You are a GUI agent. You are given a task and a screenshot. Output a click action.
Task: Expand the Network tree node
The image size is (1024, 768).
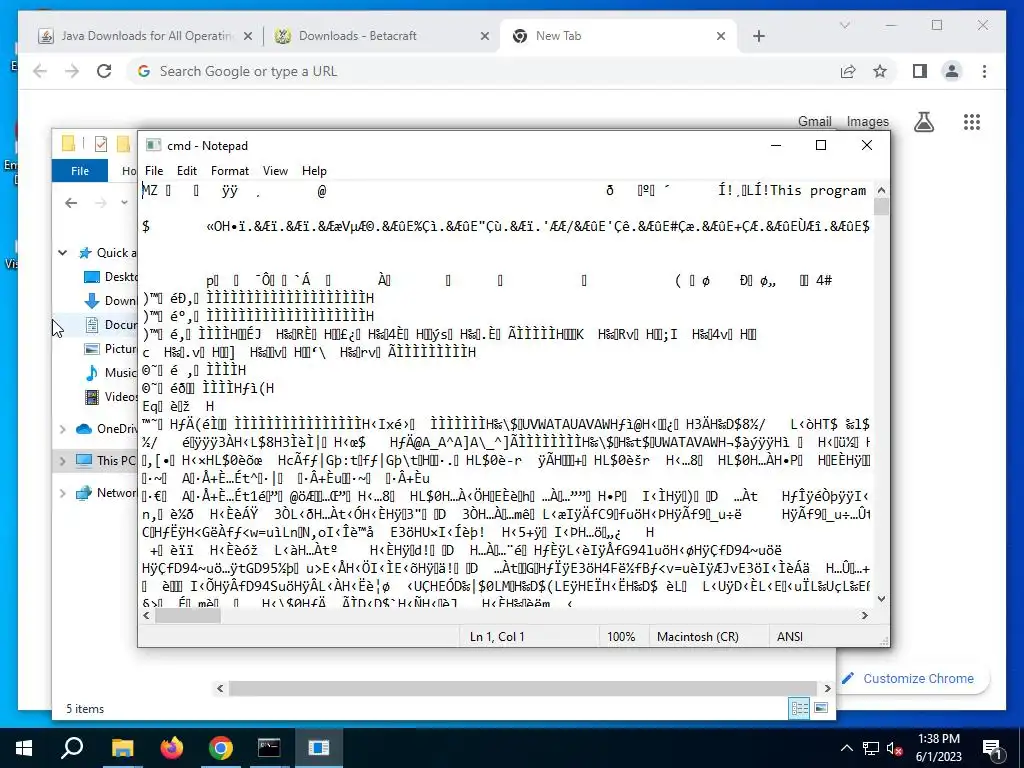[63, 493]
